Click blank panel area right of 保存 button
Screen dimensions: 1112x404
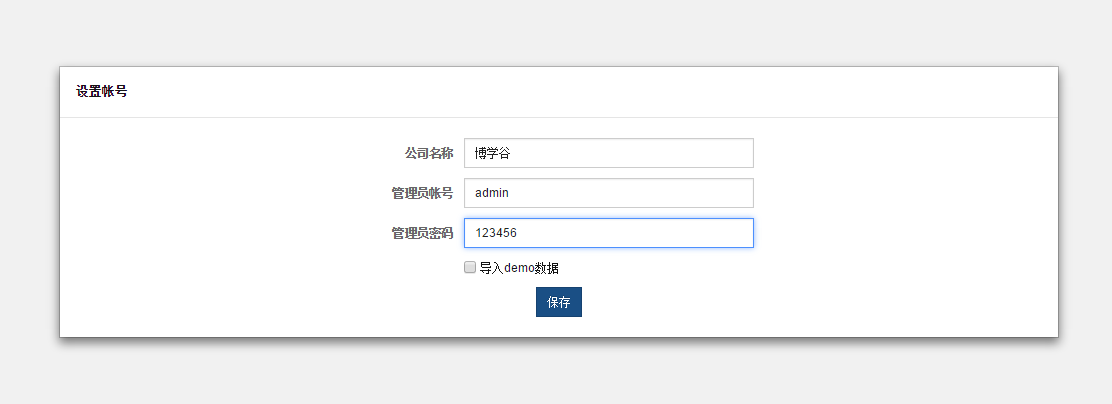[800, 302]
